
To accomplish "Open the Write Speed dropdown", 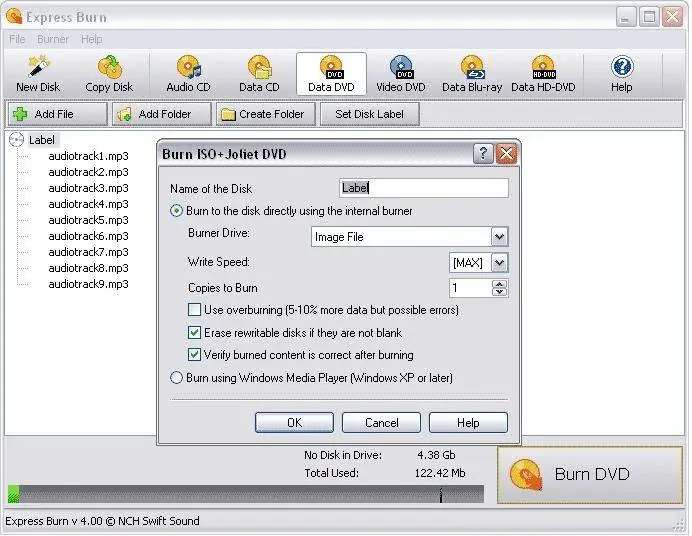I will (x=499, y=263).
